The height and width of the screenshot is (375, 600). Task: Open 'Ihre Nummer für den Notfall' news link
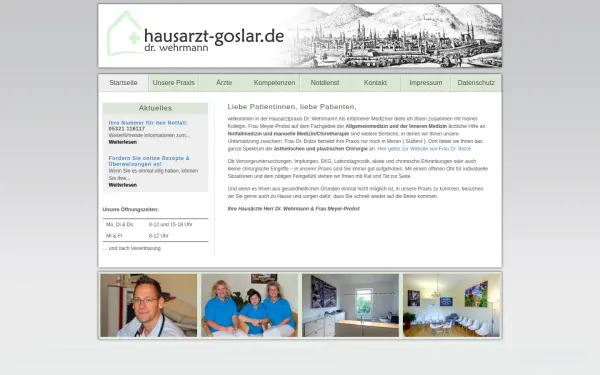point(148,123)
